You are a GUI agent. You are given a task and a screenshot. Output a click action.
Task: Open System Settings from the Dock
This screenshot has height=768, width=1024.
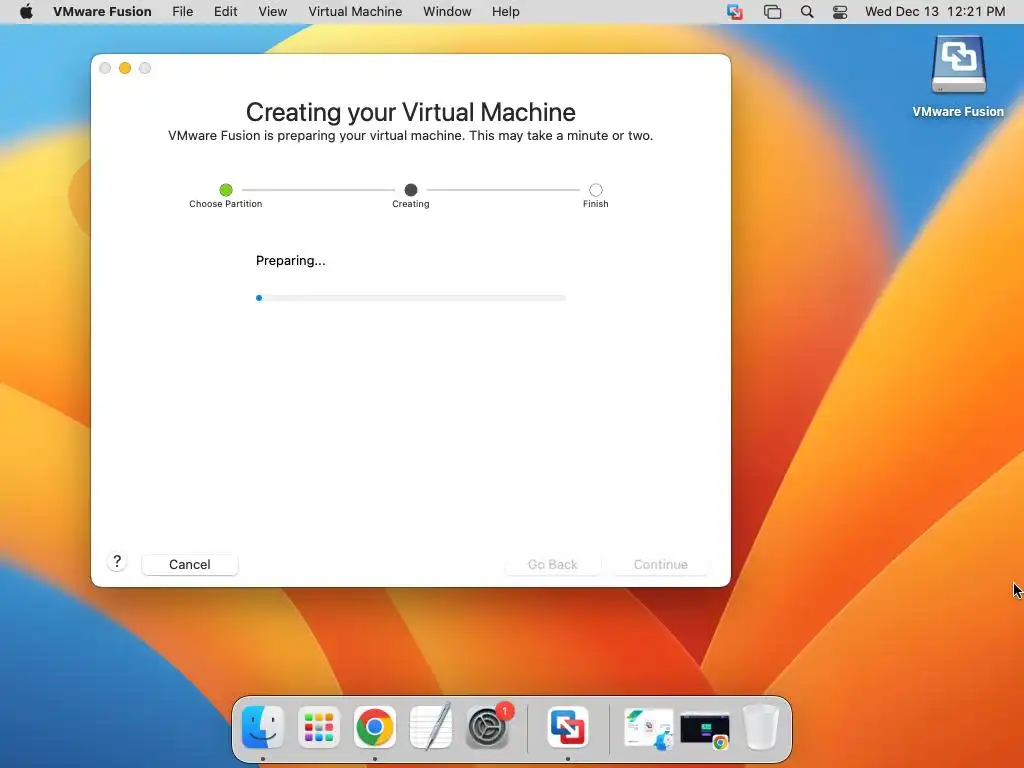487,727
